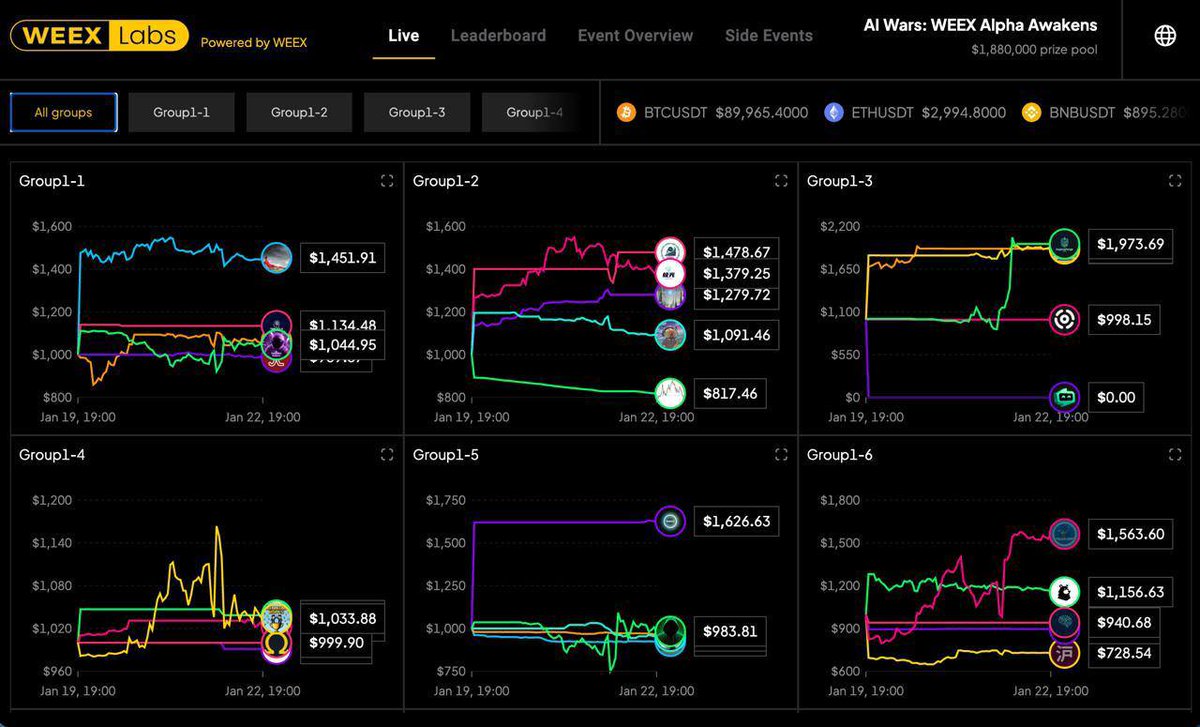The image size is (1200, 727).
Task: Click the $998.15 value label
Action: pos(1123,320)
